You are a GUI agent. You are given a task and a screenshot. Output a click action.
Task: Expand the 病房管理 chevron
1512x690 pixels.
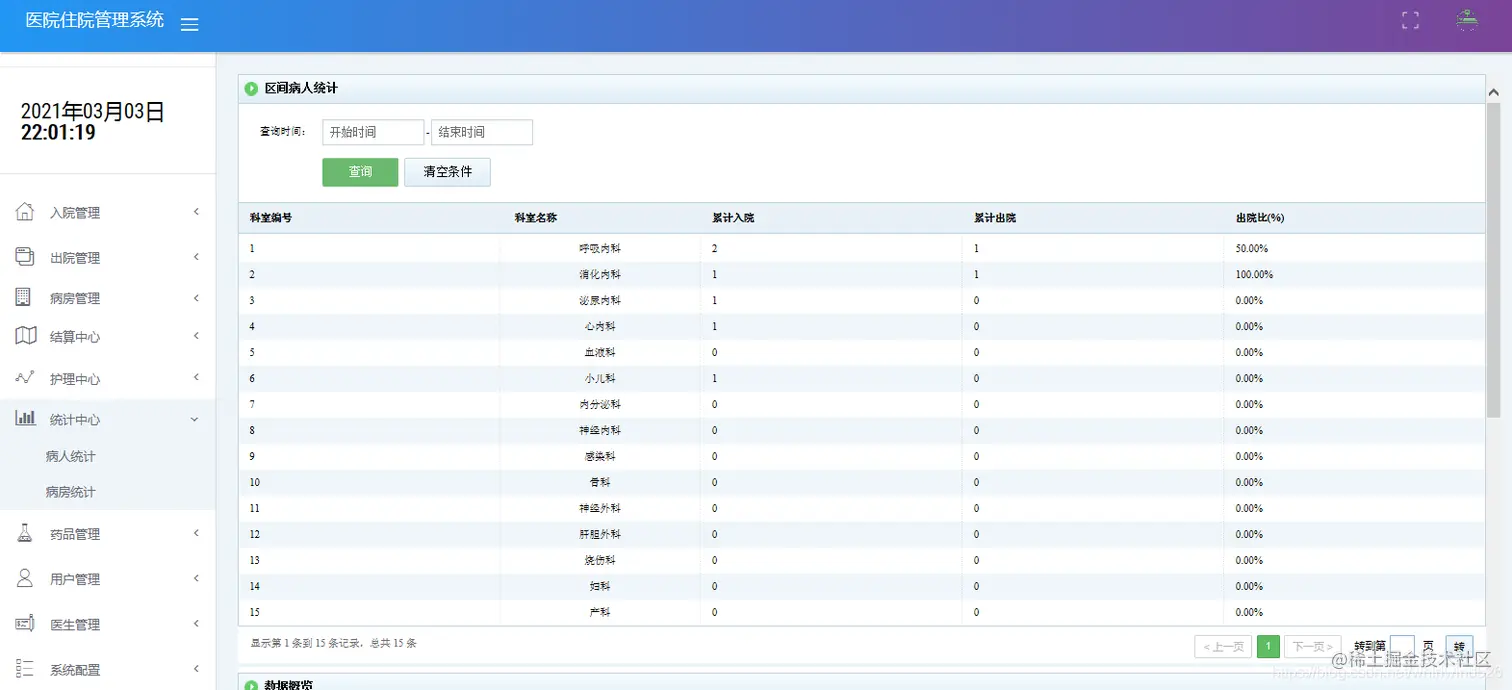(196, 297)
